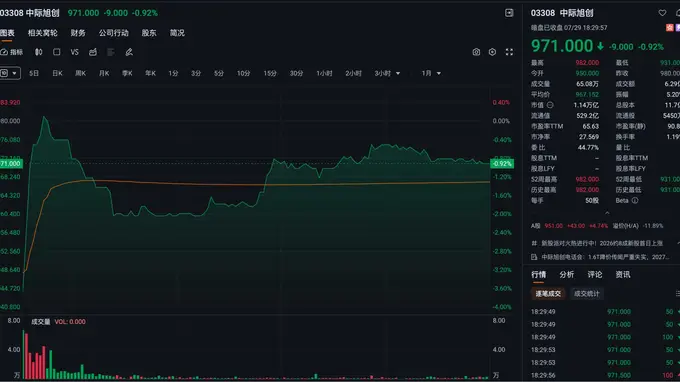Select the candlestick chart style icon
Screen dimensions: 680x382
(x=39, y=52)
